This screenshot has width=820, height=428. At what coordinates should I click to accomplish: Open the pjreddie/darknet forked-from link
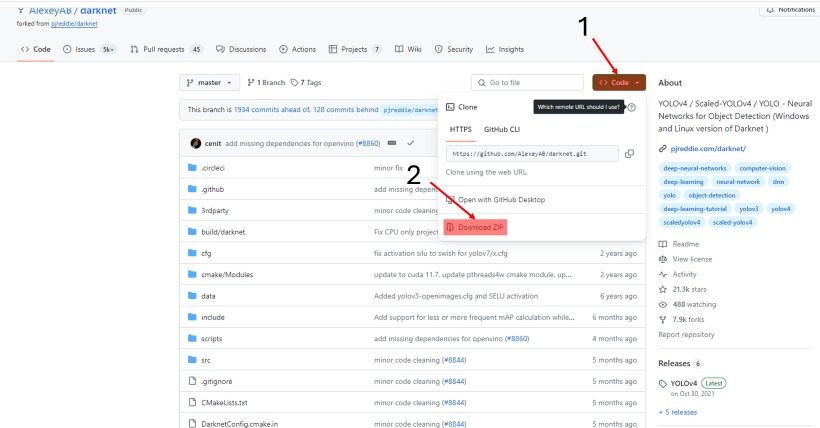point(74,24)
